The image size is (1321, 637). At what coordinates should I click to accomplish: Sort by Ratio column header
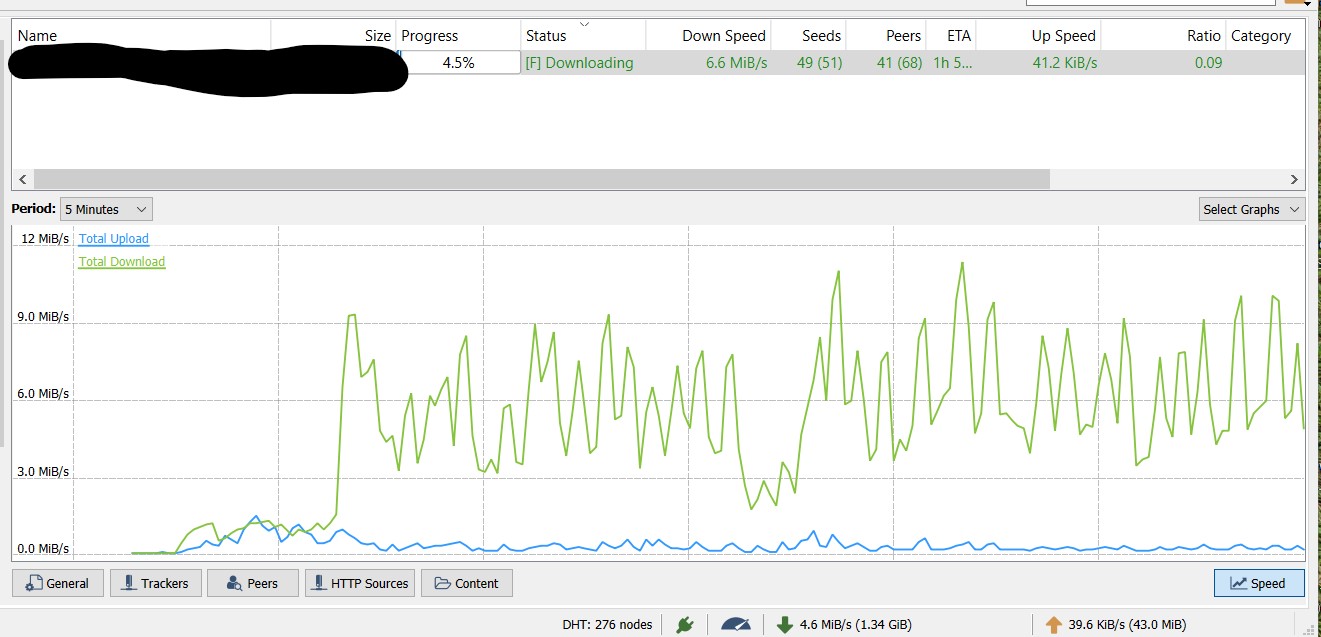coord(1164,35)
